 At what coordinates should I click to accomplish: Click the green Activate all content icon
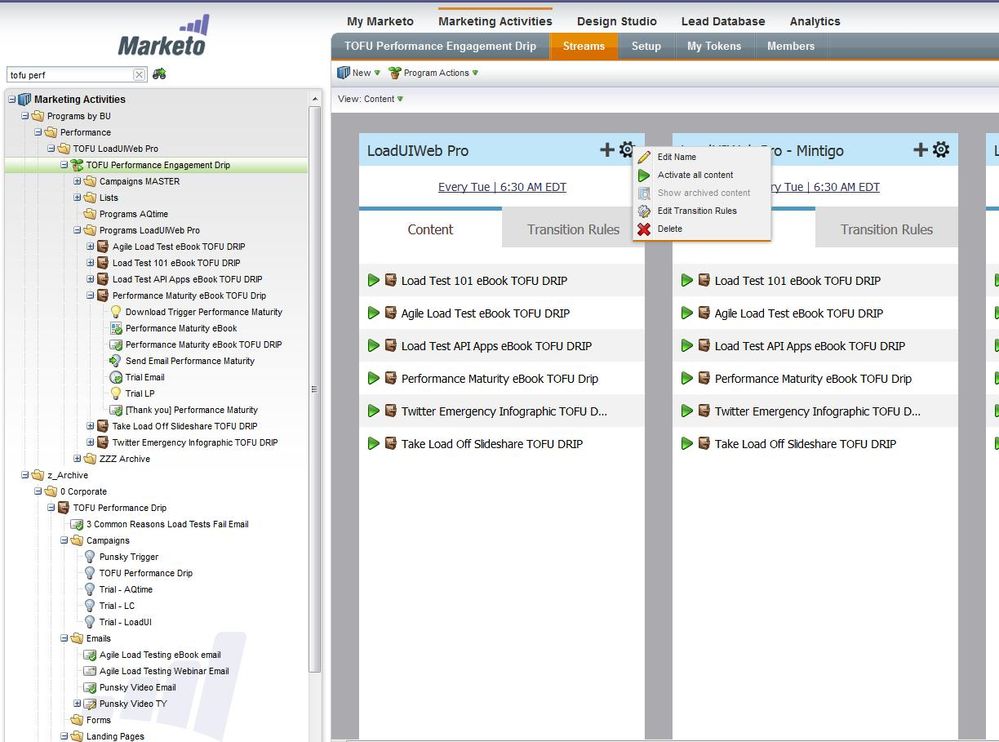(x=644, y=175)
